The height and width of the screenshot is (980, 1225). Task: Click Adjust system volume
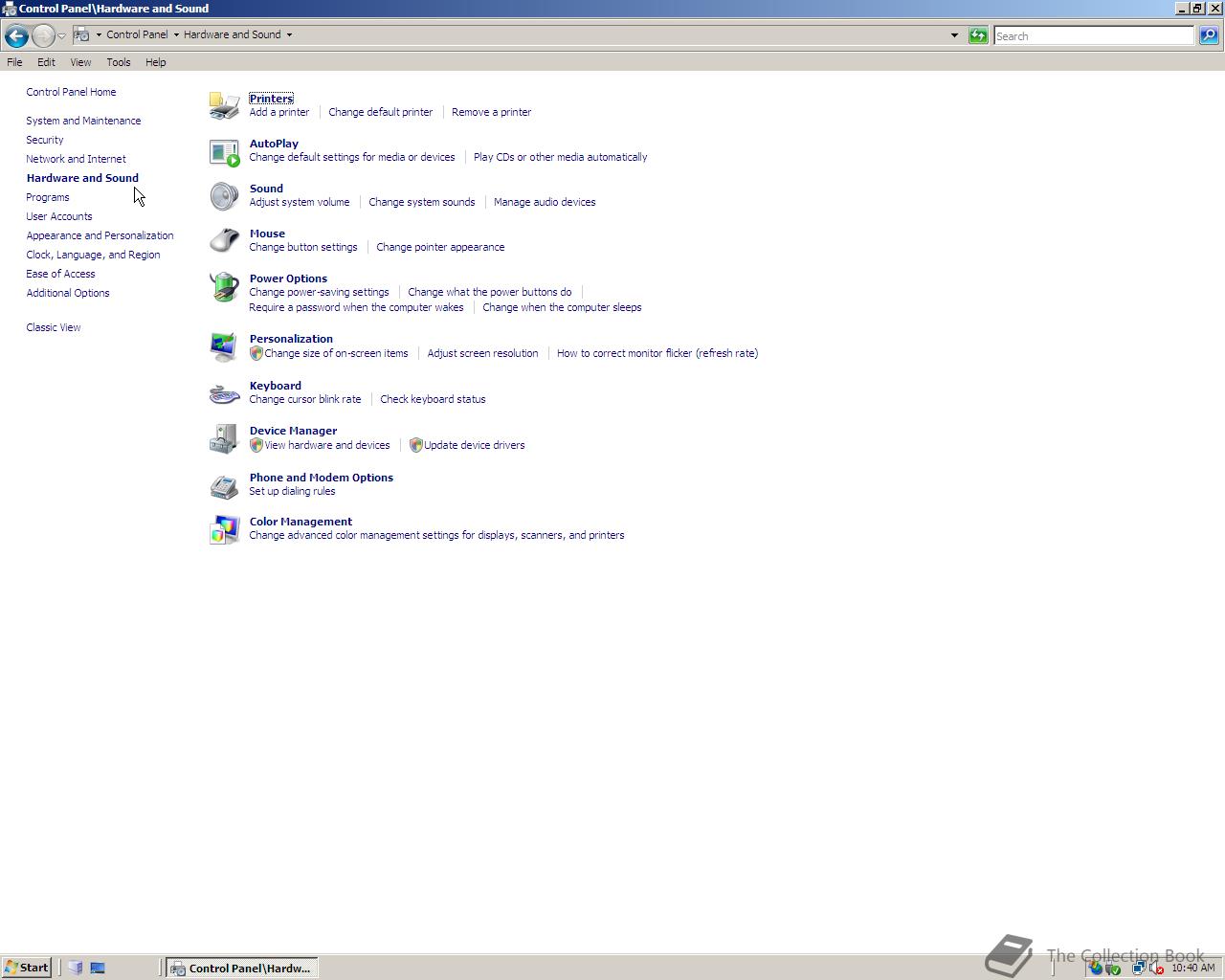click(300, 202)
